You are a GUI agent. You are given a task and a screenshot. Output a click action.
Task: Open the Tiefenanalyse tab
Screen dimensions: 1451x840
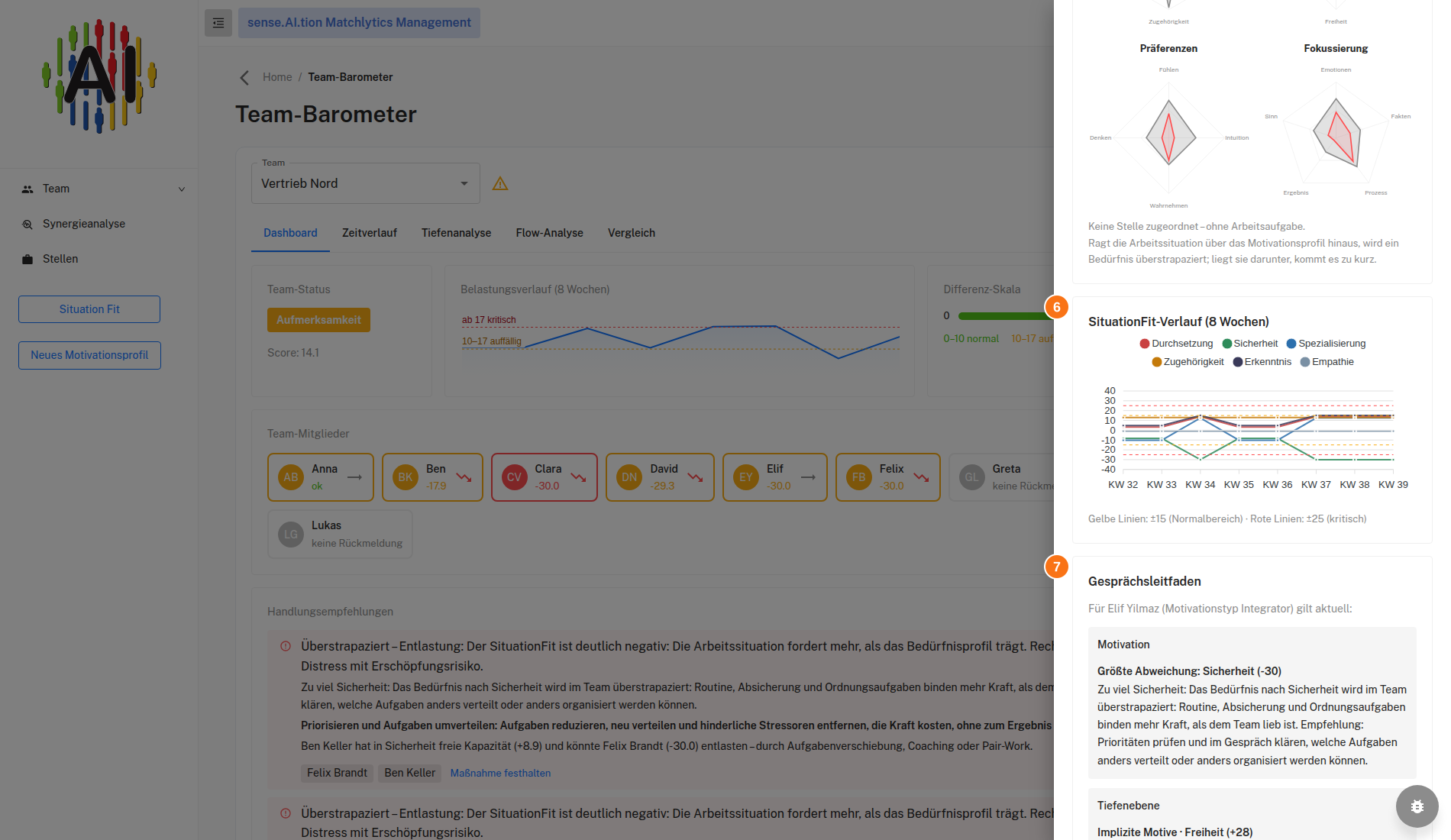tap(457, 233)
